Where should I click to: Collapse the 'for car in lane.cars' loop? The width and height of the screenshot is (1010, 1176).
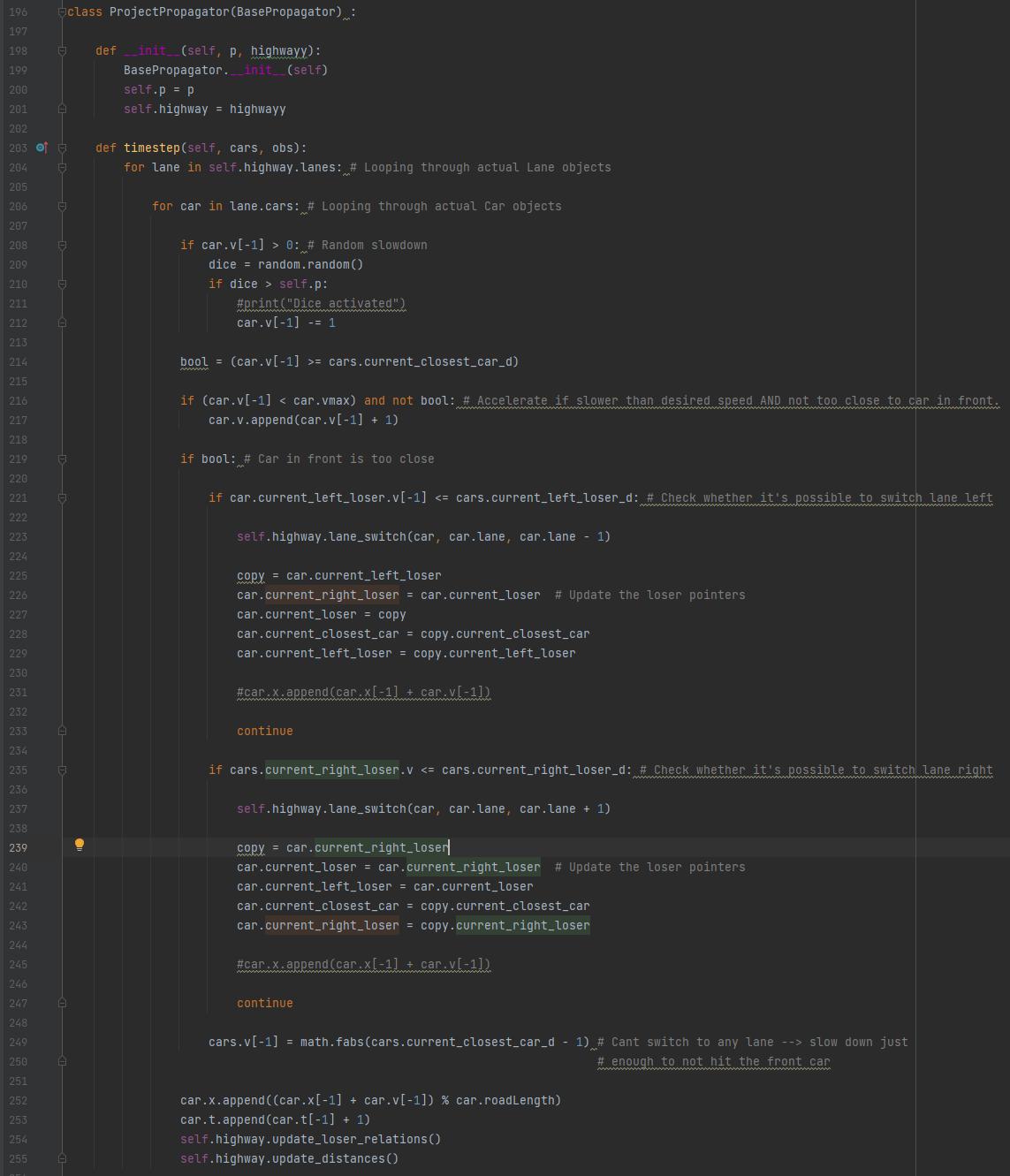click(62, 207)
